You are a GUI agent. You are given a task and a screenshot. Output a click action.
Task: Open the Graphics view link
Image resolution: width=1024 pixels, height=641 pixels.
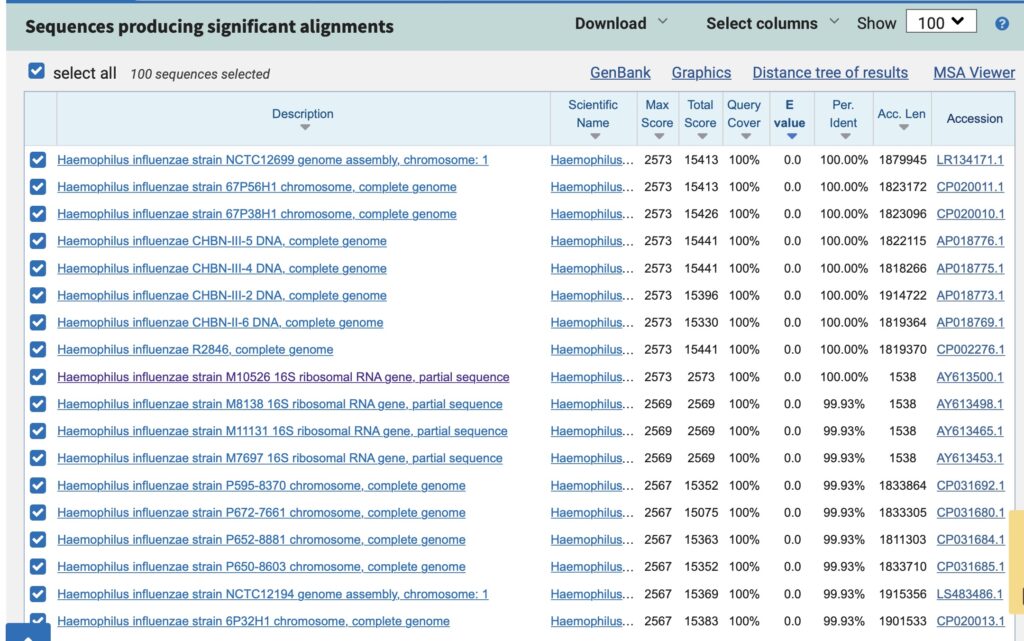tap(701, 72)
